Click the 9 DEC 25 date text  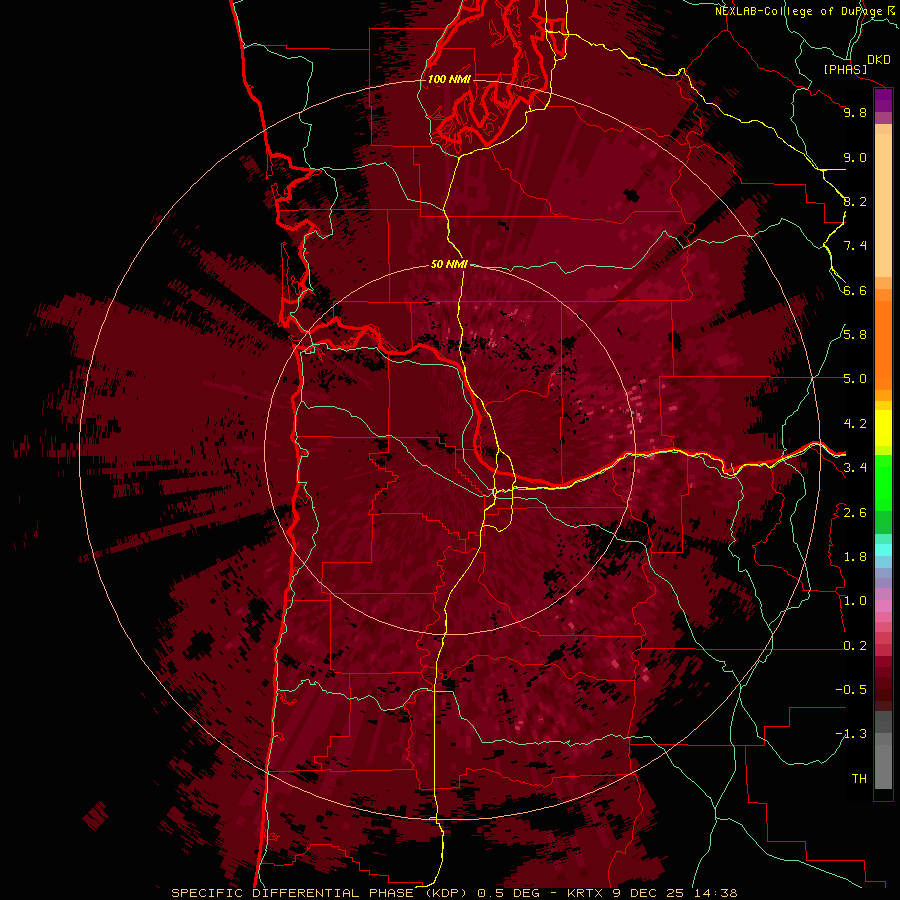pyautogui.click(x=649, y=893)
